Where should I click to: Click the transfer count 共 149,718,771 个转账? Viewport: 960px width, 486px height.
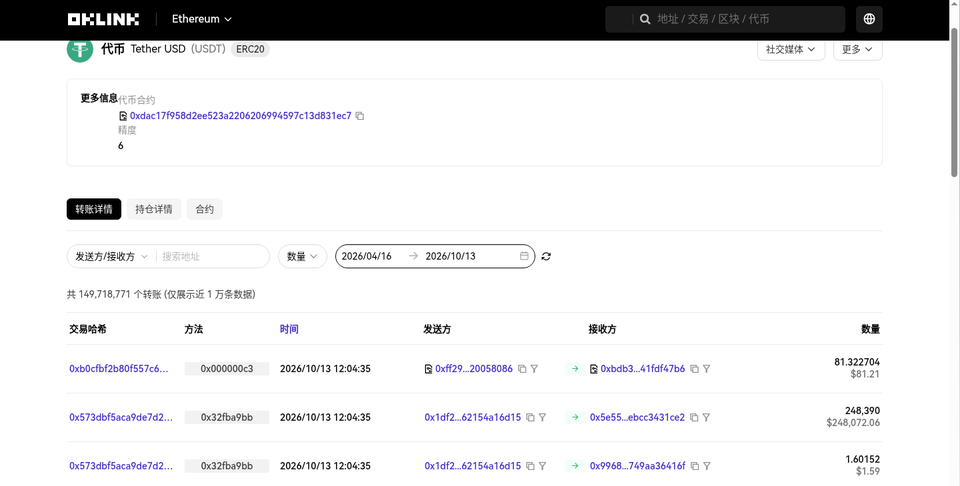pos(114,294)
